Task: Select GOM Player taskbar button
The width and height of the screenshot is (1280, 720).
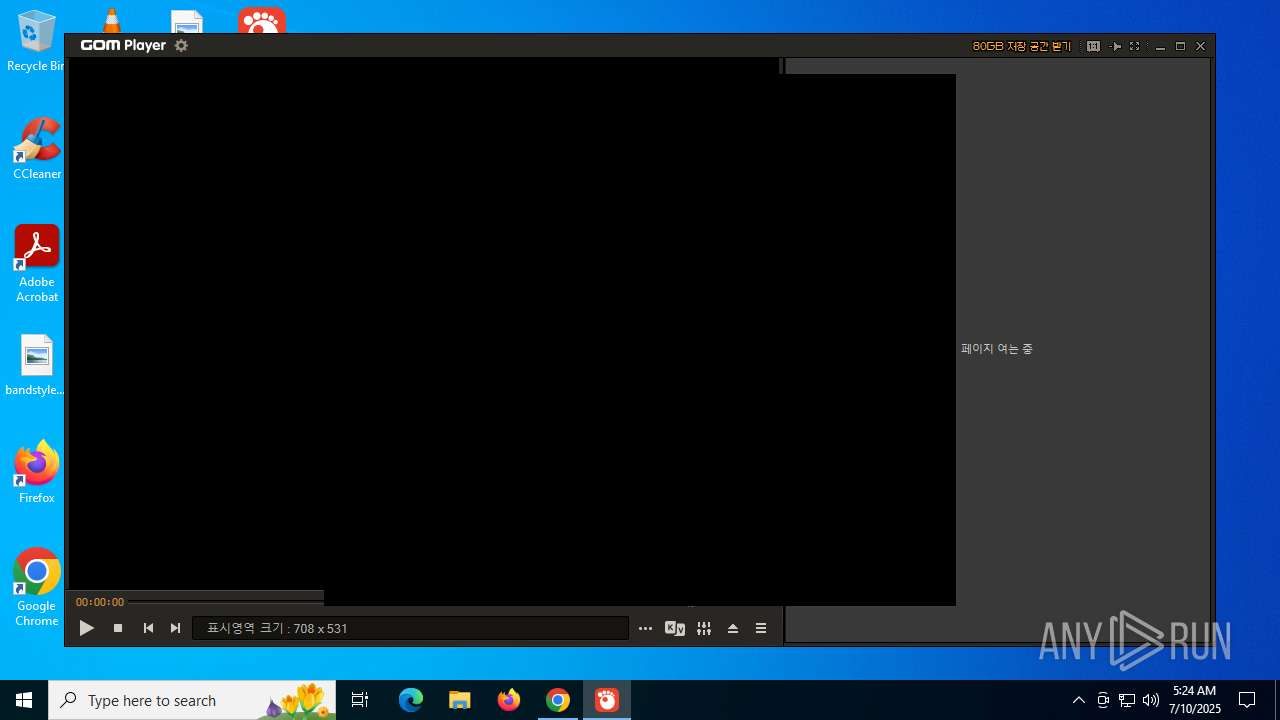Action: [x=607, y=700]
